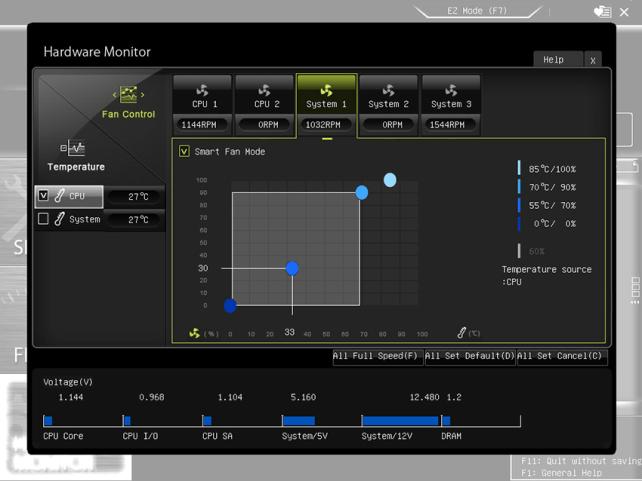Screen dimensions: 642x481
Task: Select the 85°C/100% fan curve point
Action: coord(390,180)
